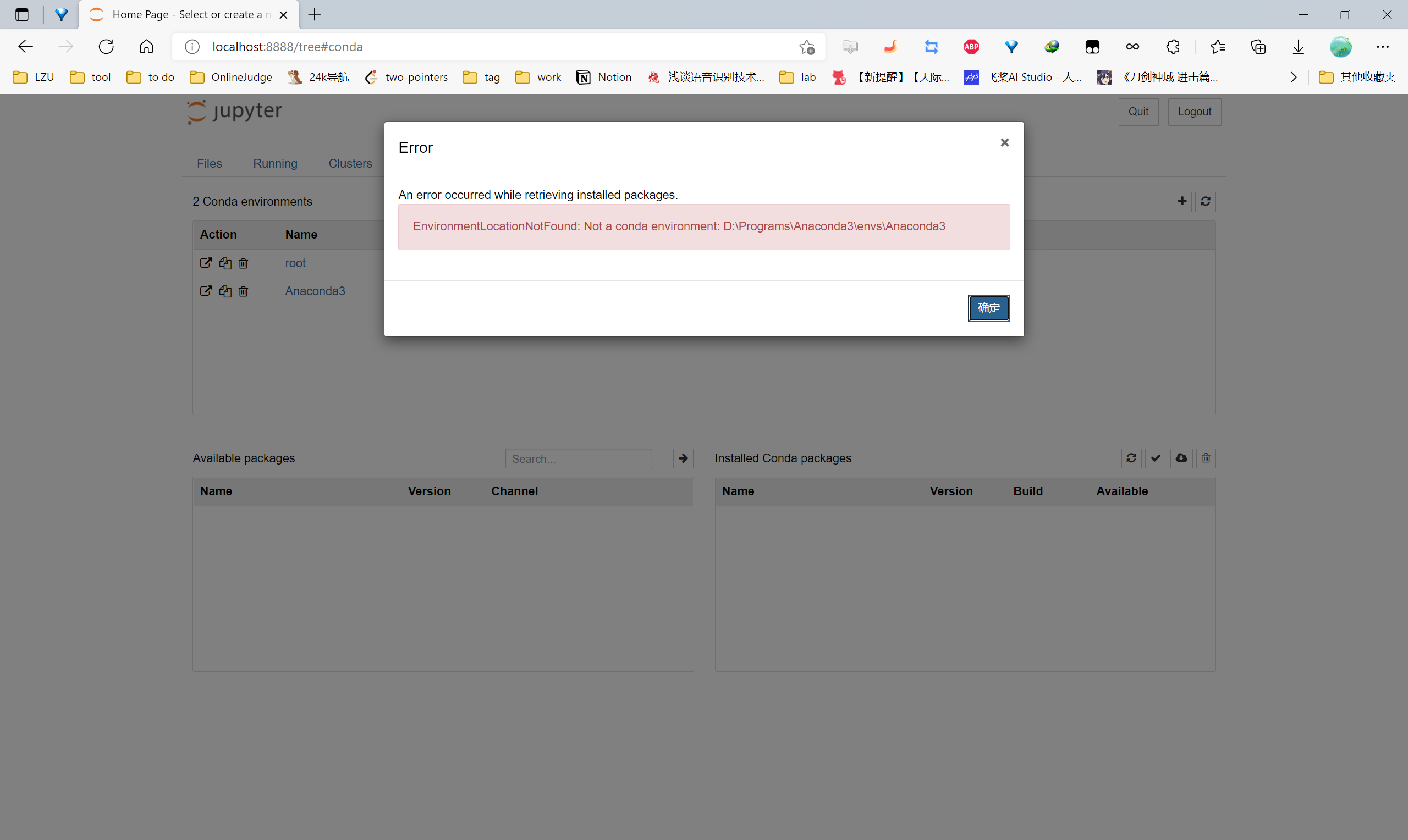Update selected packages with cloud download icon

click(1181, 458)
